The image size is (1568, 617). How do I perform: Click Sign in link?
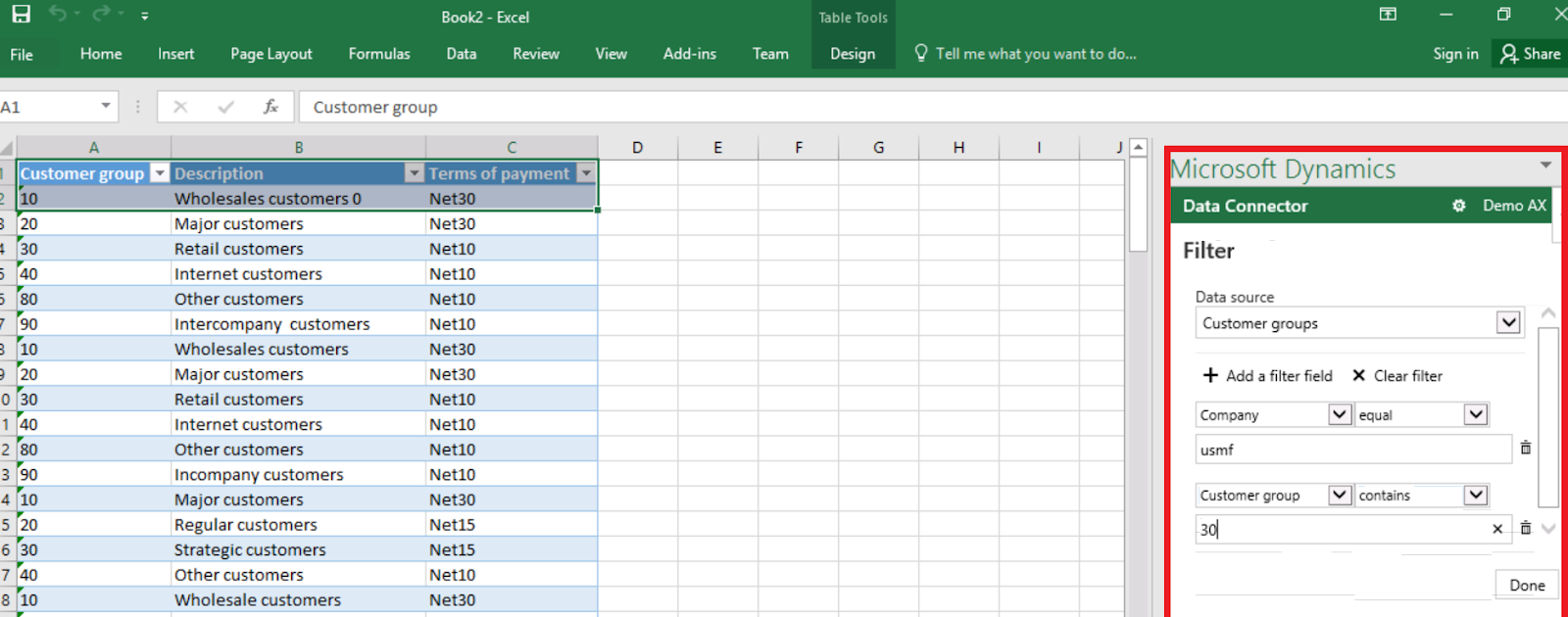coord(1455,54)
